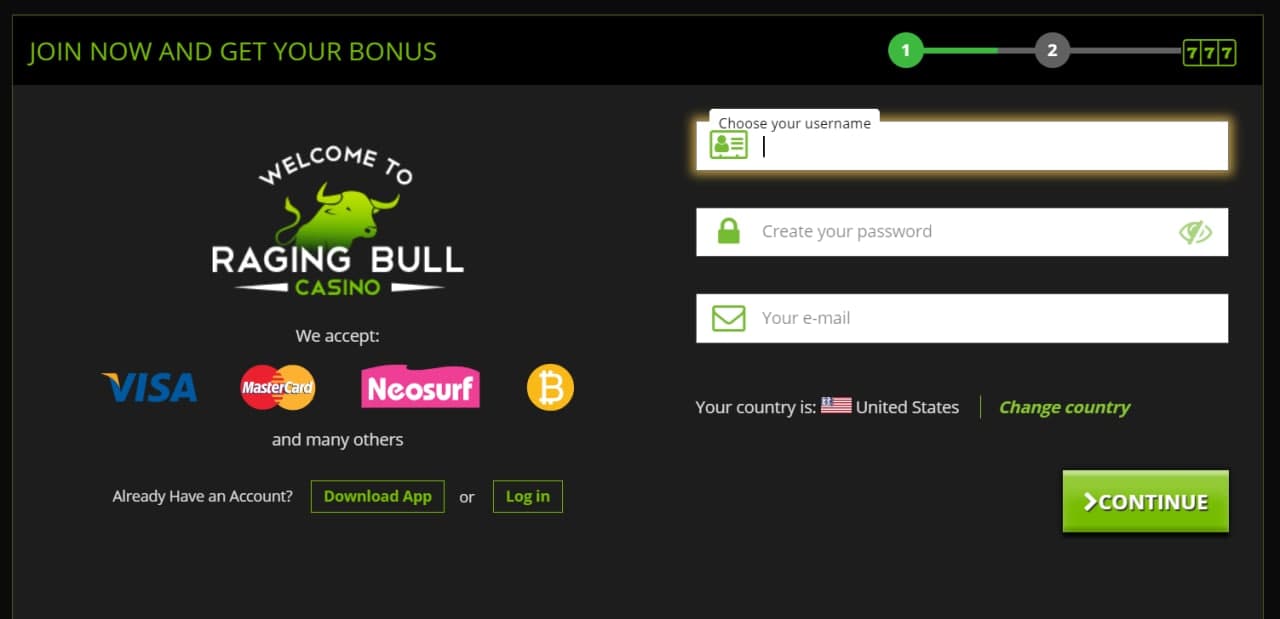The width and height of the screenshot is (1280, 619).
Task: Click into the Your e-mail field
Action: pyautogui.click(x=962, y=318)
